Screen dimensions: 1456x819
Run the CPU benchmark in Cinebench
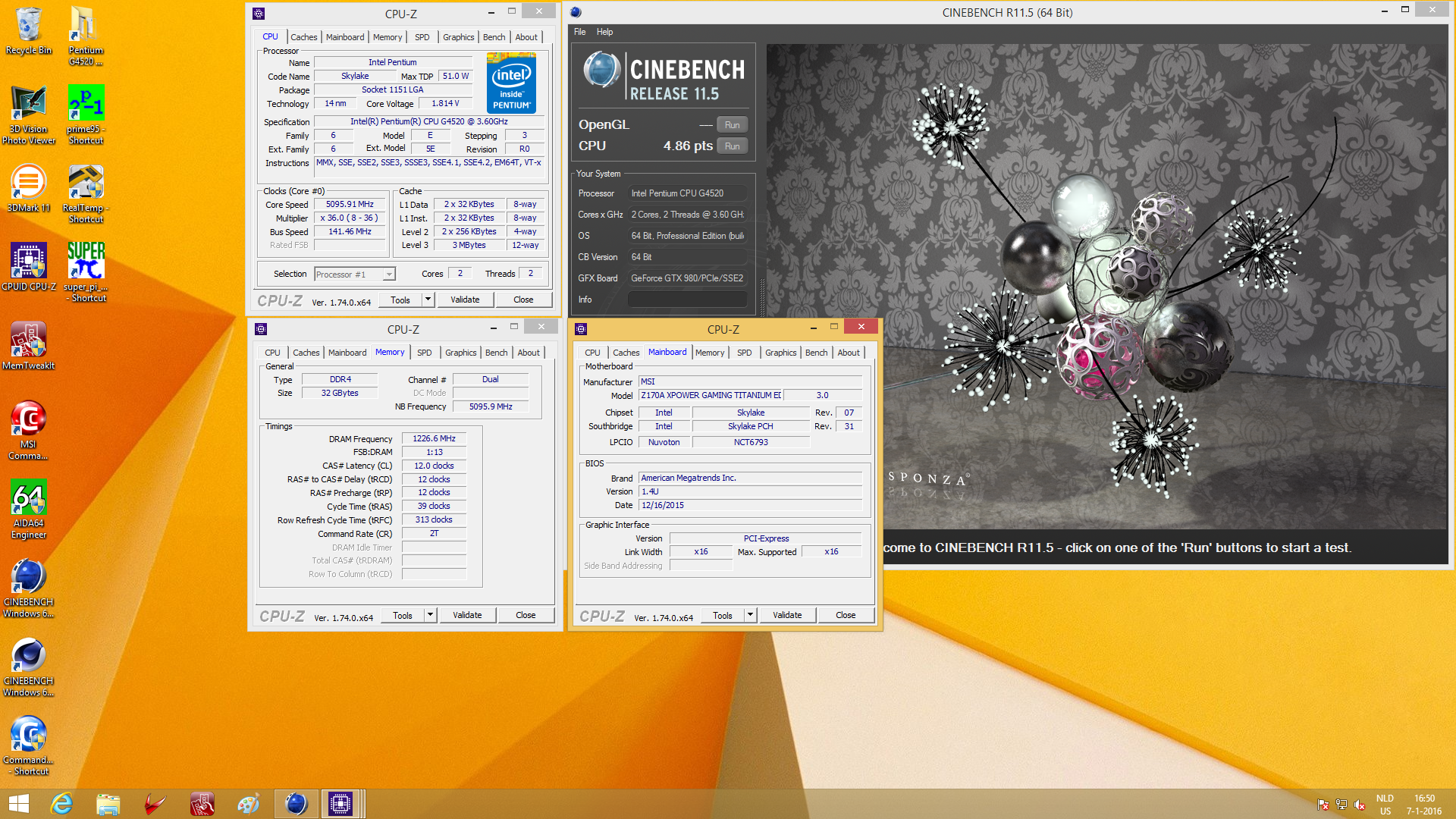[x=732, y=146]
